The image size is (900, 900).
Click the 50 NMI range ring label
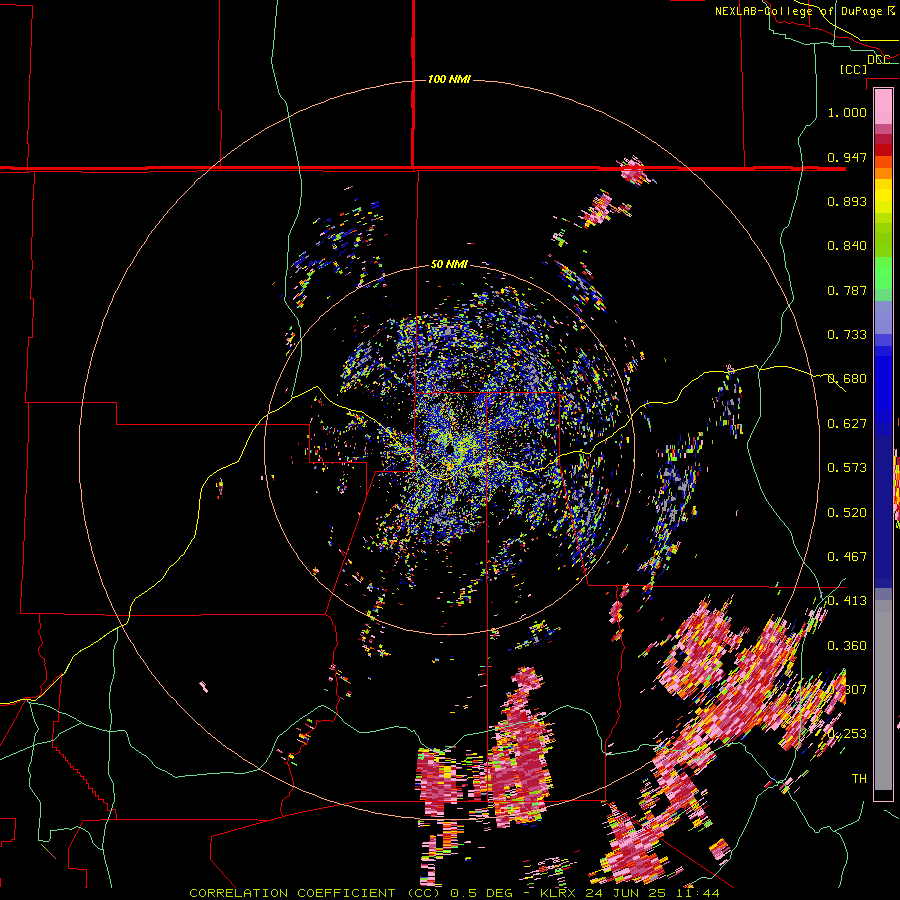pos(449,264)
